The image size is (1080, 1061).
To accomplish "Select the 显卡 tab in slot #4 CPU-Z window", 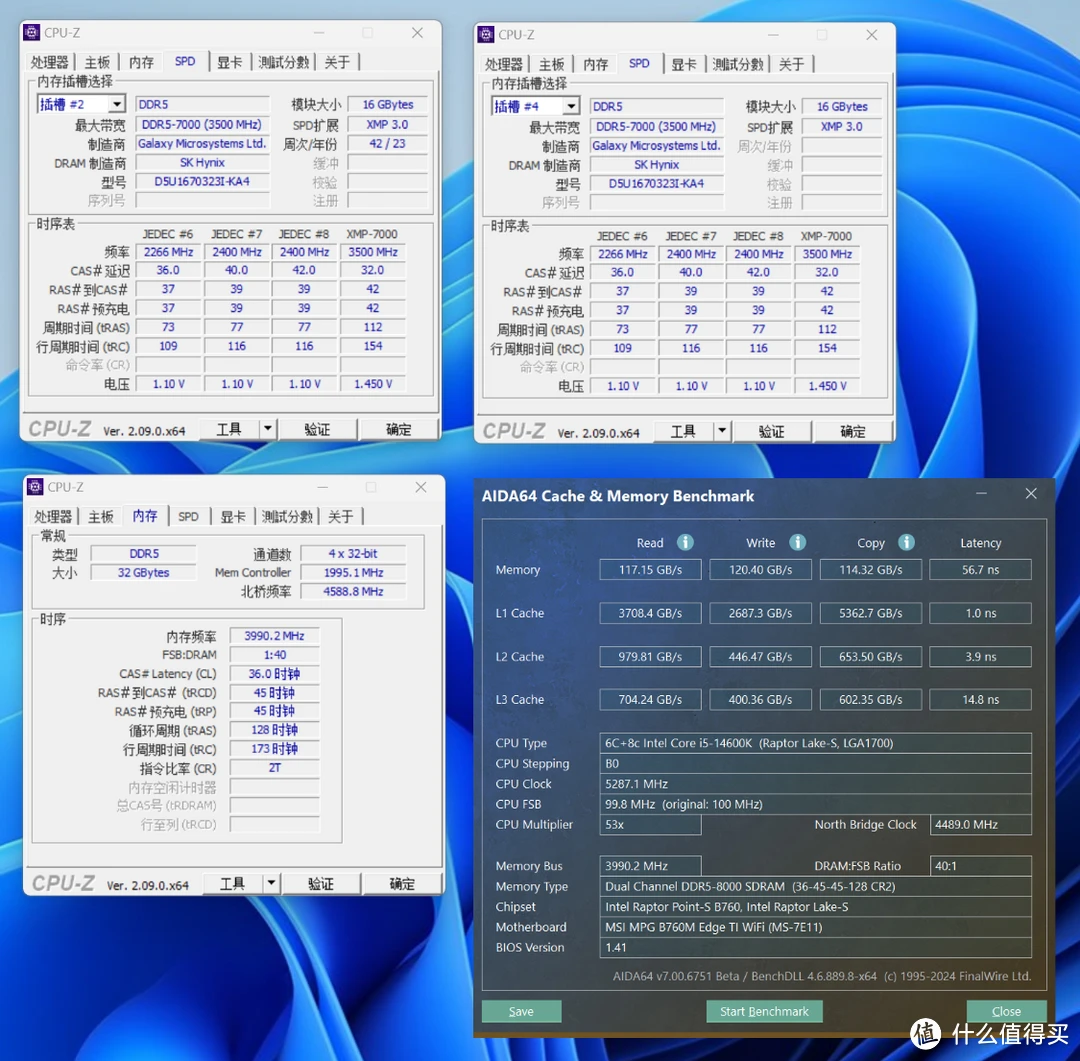I will (684, 64).
